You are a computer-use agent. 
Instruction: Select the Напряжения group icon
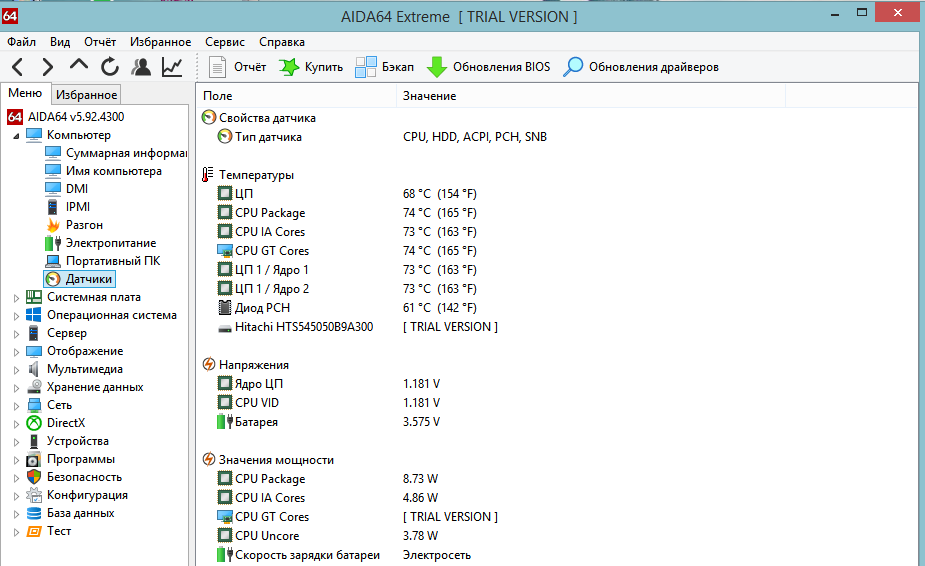pos(208,364)
